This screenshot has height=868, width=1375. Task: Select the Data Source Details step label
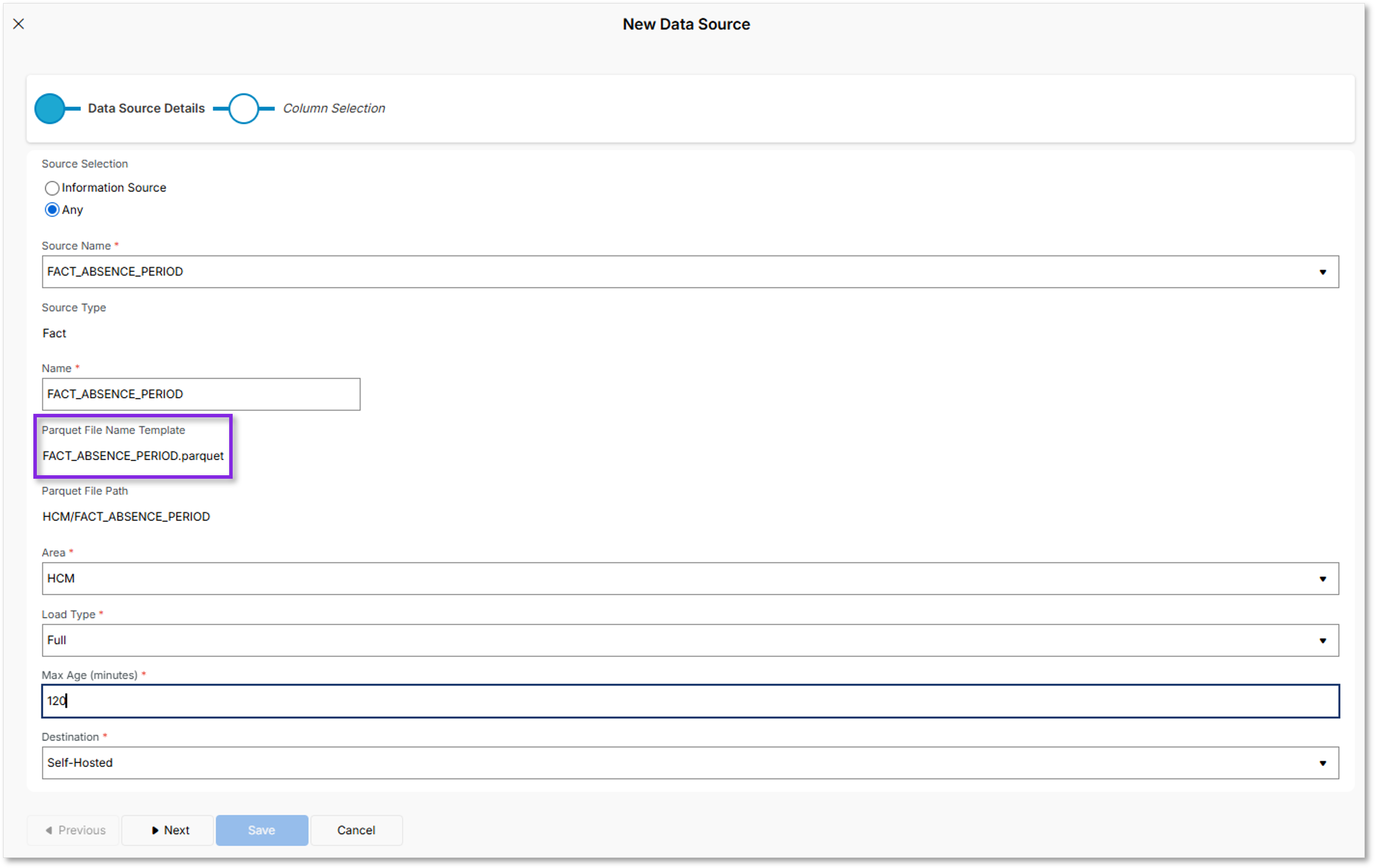pos(146,108)
